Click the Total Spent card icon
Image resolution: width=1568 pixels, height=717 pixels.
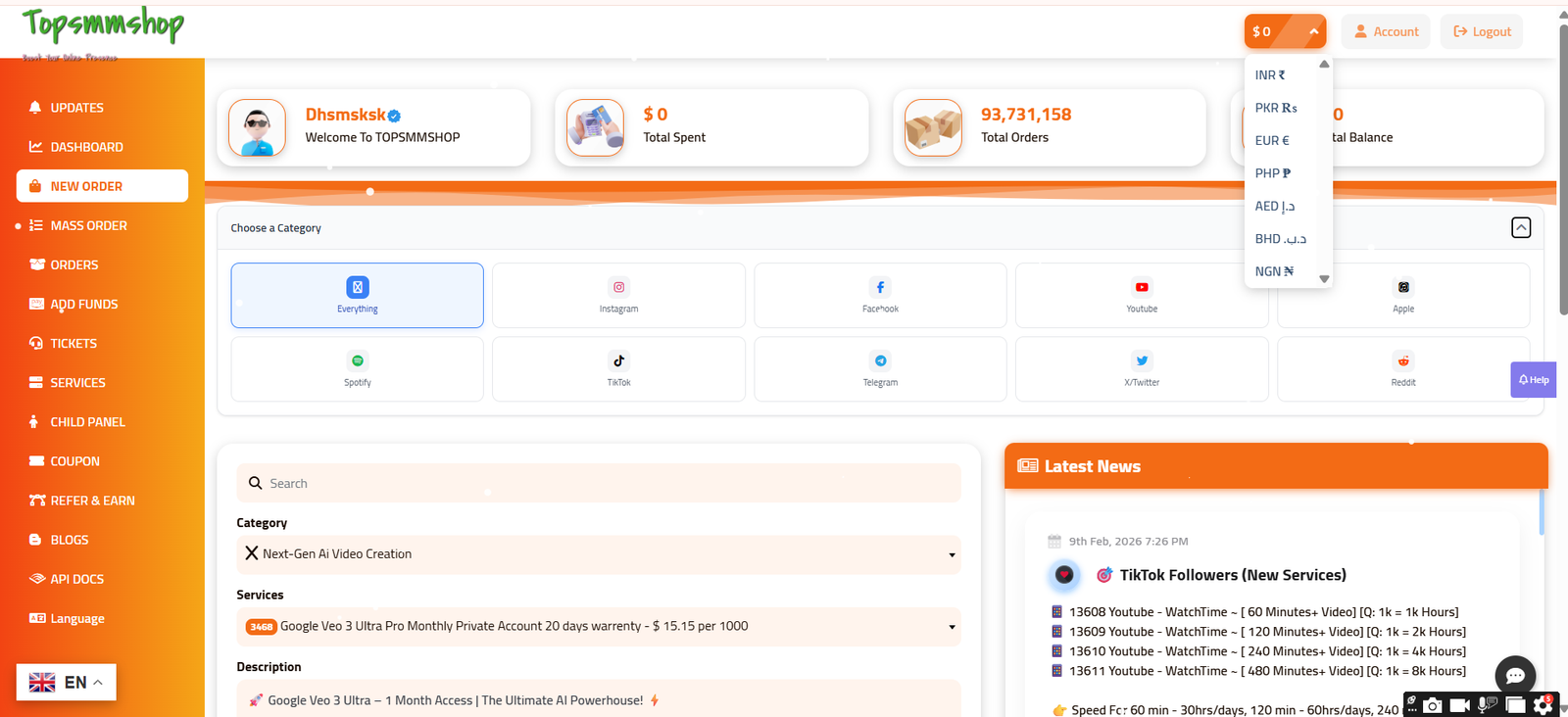[x=595, y=127]
